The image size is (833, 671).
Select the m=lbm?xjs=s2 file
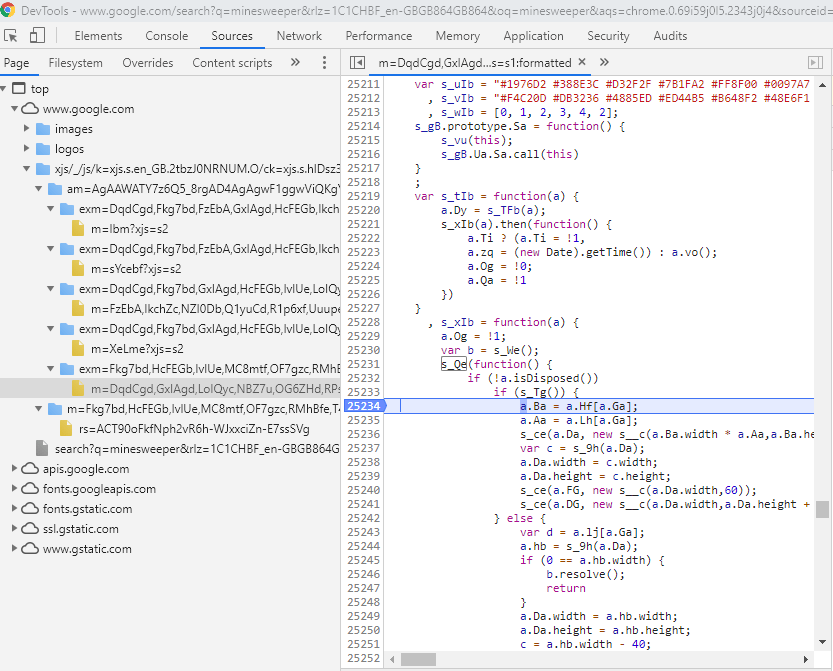pos(127,229)
